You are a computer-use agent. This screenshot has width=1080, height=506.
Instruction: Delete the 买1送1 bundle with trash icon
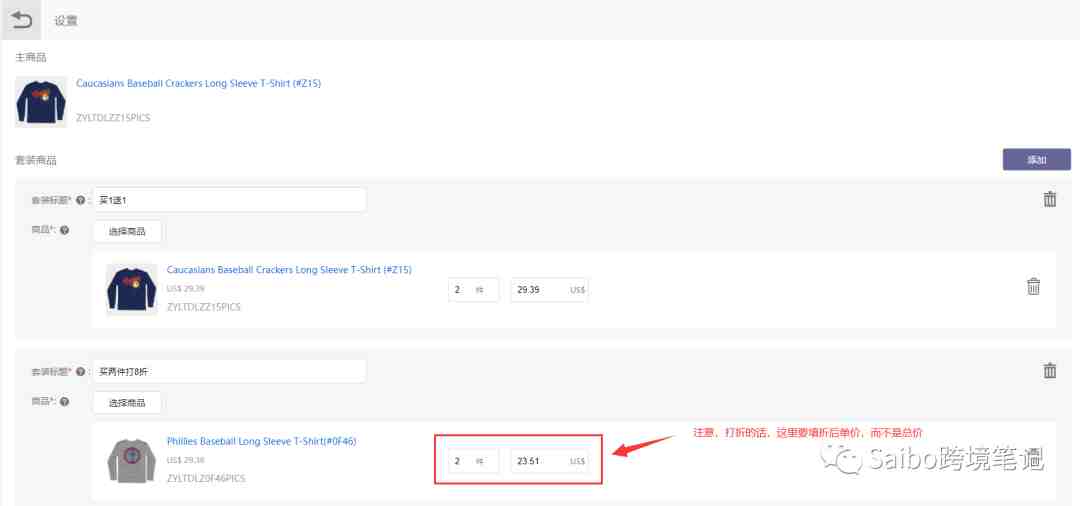[x=1050, y=200]
